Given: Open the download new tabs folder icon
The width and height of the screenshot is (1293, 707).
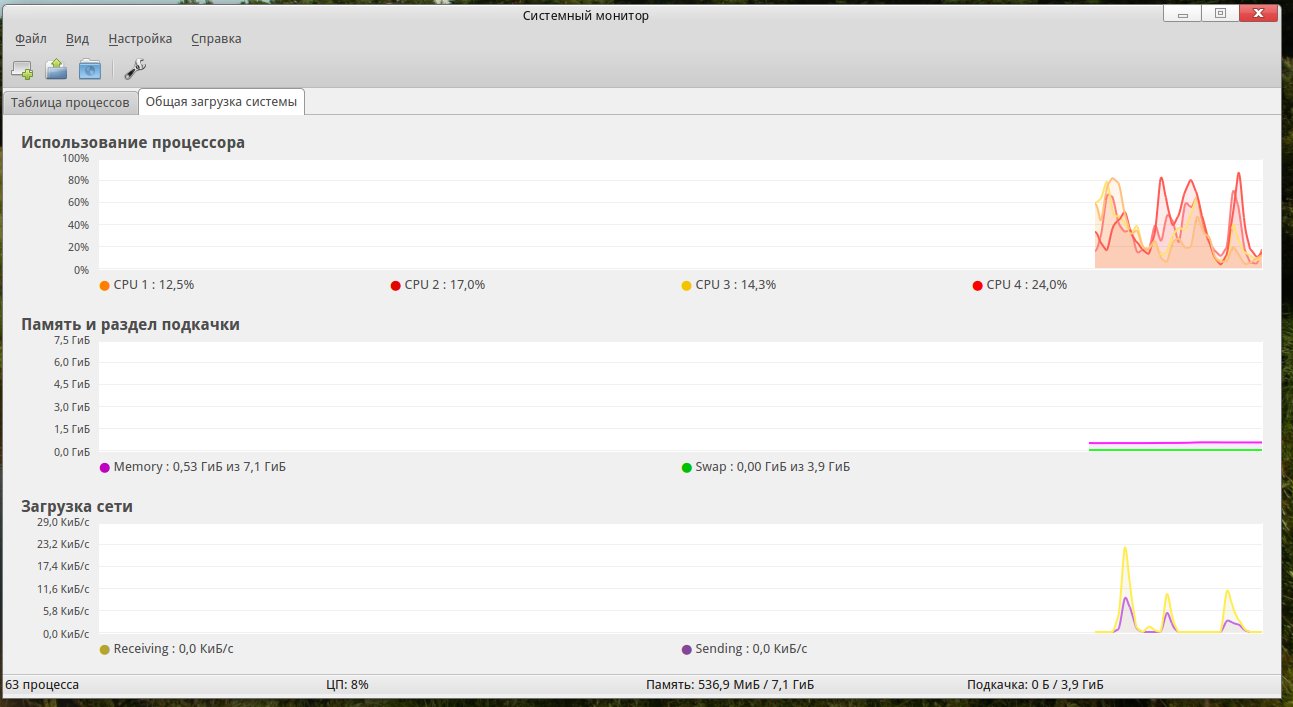Looking at the screenshot, I should click(90, 69).
